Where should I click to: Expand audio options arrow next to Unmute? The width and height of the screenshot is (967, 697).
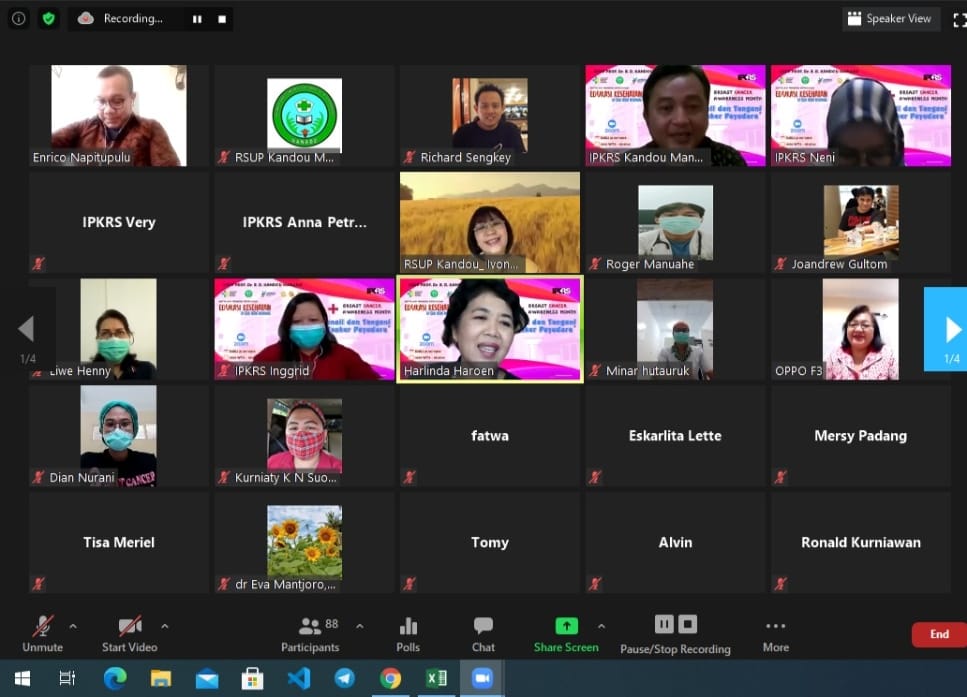click(73, 627)
